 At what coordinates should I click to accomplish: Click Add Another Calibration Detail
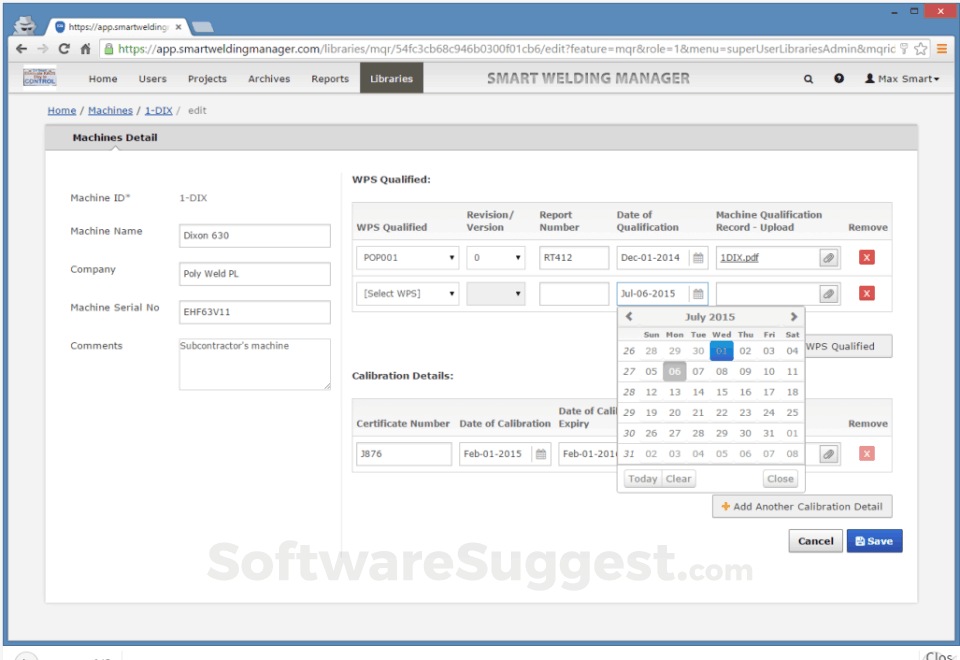tap(801, 506)
